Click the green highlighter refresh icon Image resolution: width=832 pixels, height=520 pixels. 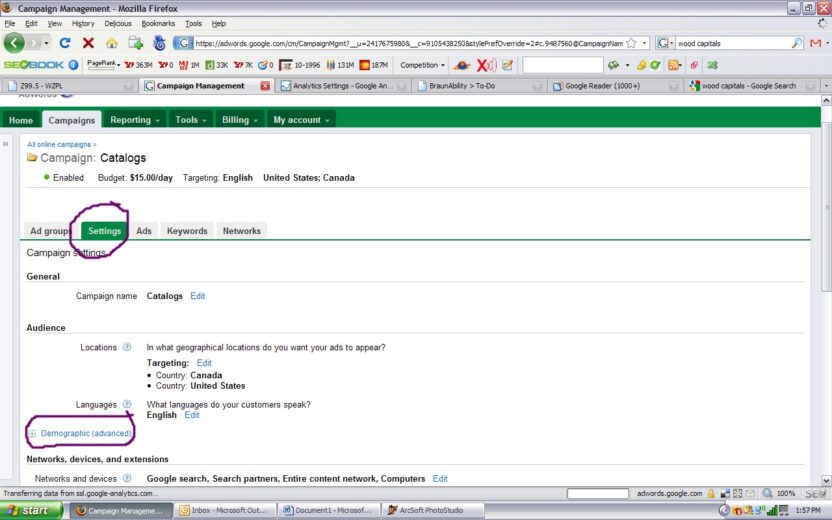click(655, 65)
